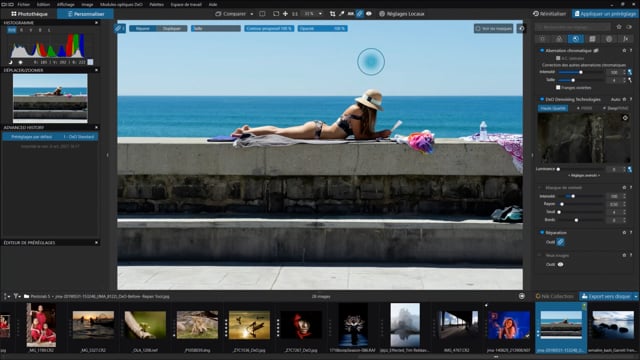Image resolution: width=640 pixels, height=360 pixels.
Task: Select the Effects fx palette icon
Action: pyautogui.click(x=625, y=39)
